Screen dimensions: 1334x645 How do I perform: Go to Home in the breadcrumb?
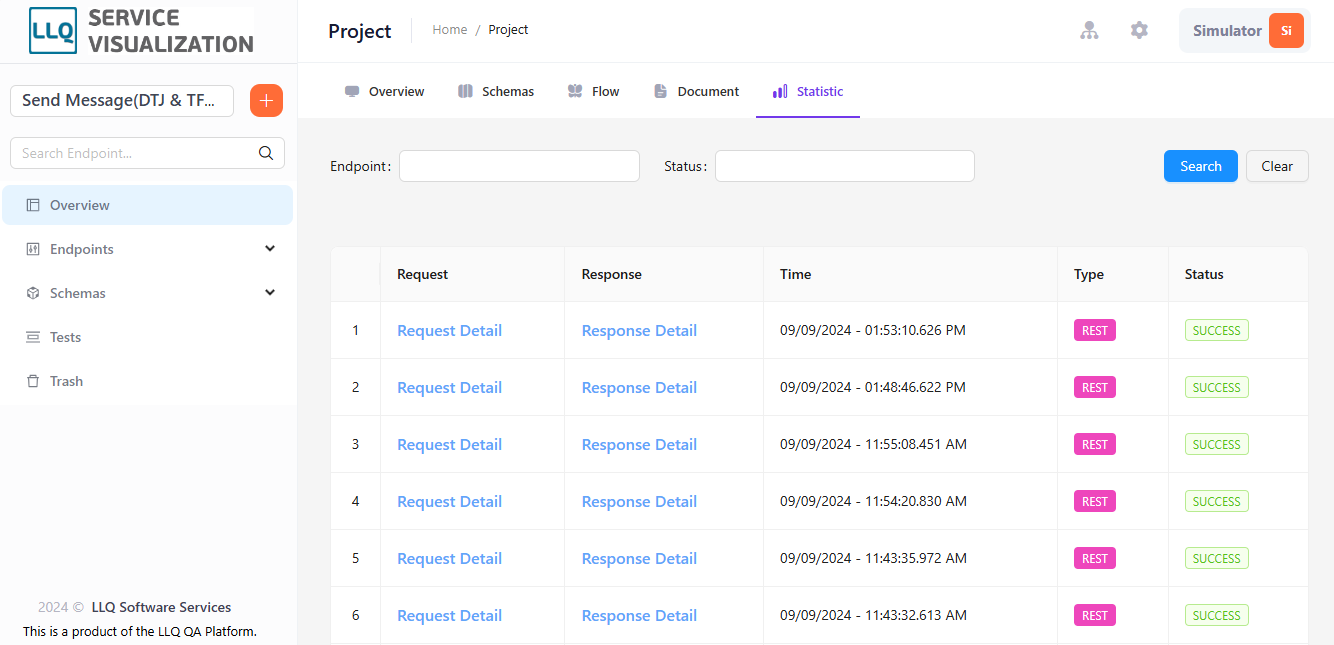coord(450,30)
